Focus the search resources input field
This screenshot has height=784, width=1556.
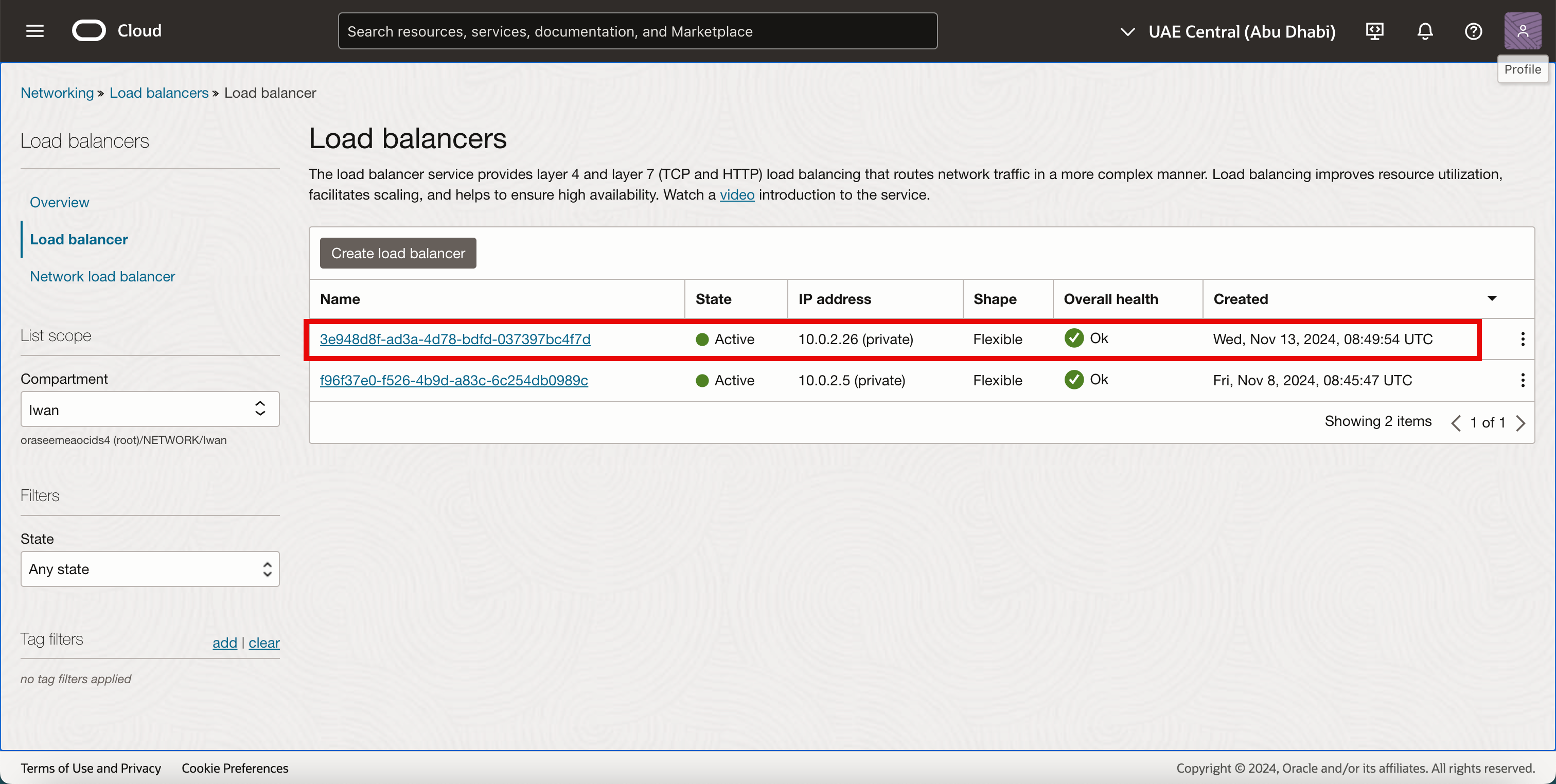tap(637, 31)
